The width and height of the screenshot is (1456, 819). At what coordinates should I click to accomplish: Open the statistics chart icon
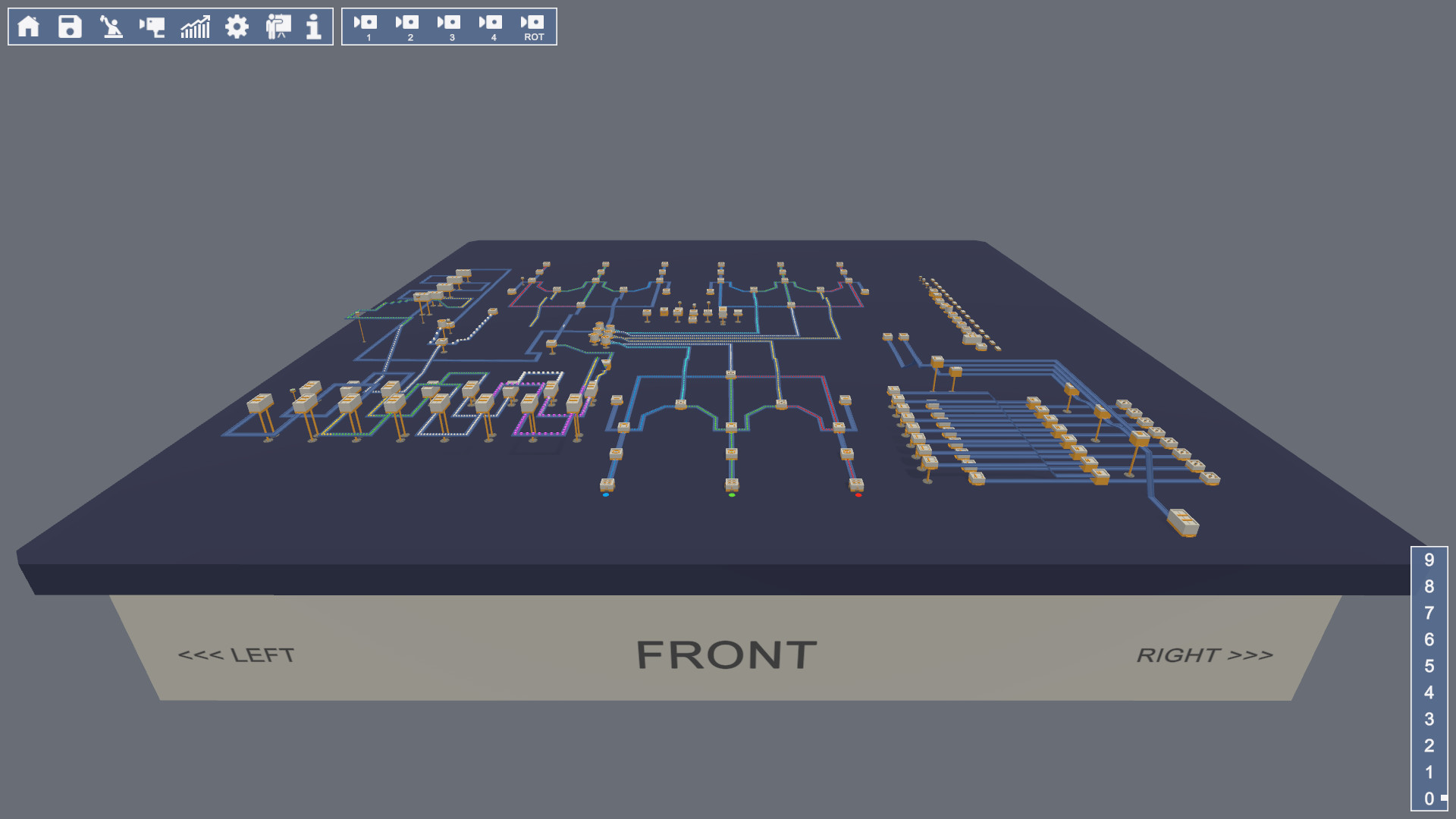click(x=195, y=27)
